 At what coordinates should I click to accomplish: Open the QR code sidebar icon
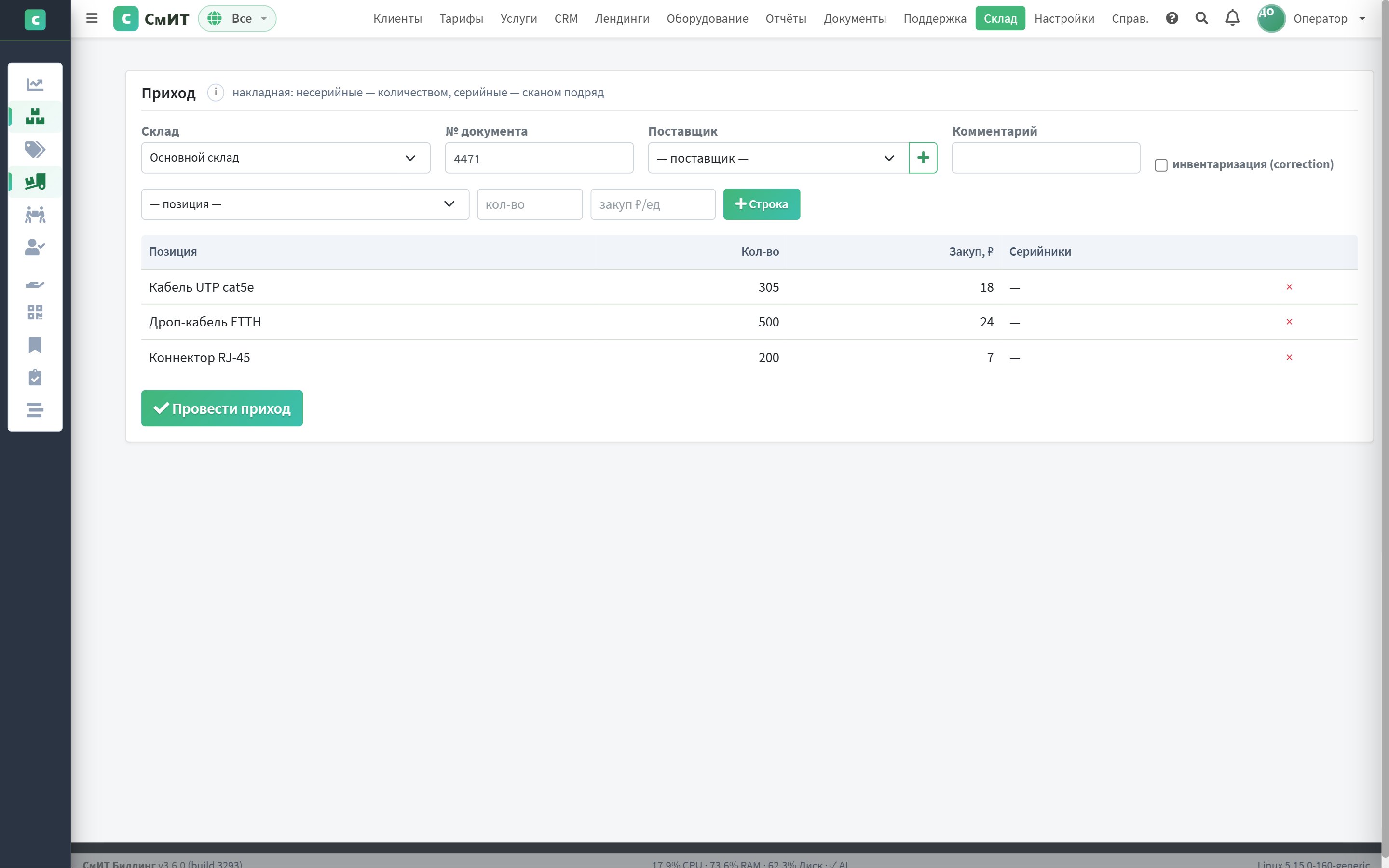tap(35, 312)
